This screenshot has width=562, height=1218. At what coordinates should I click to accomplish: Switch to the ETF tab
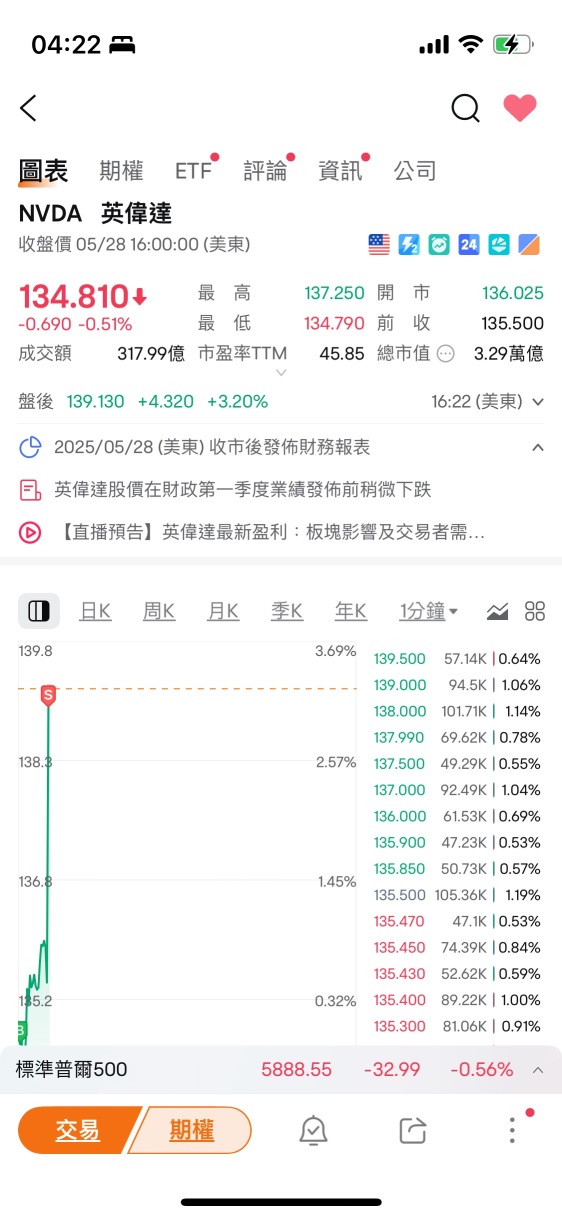click(x=194, y=171)
